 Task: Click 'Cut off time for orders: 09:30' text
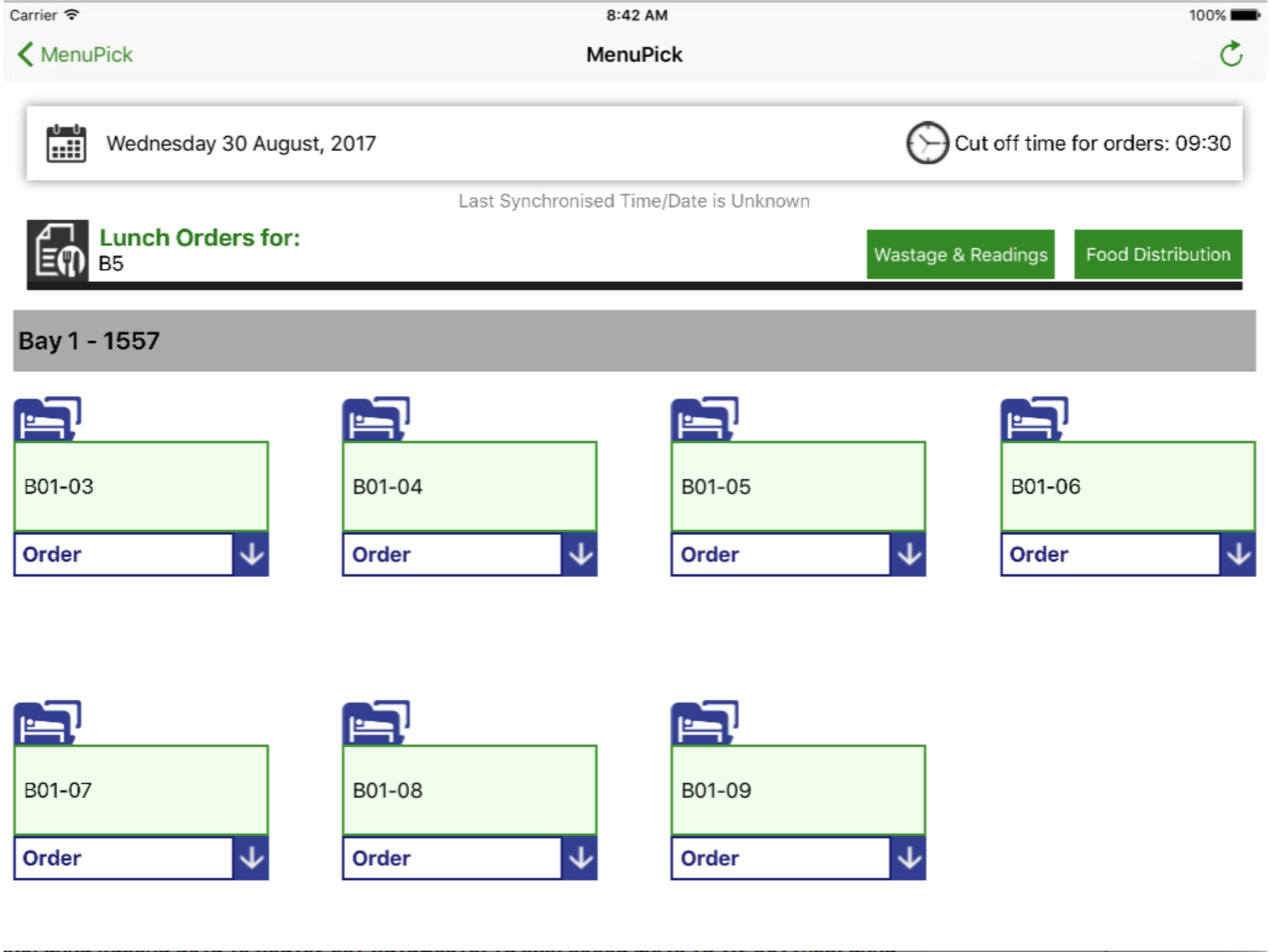pyautogui.click(x=1092, y=144)
